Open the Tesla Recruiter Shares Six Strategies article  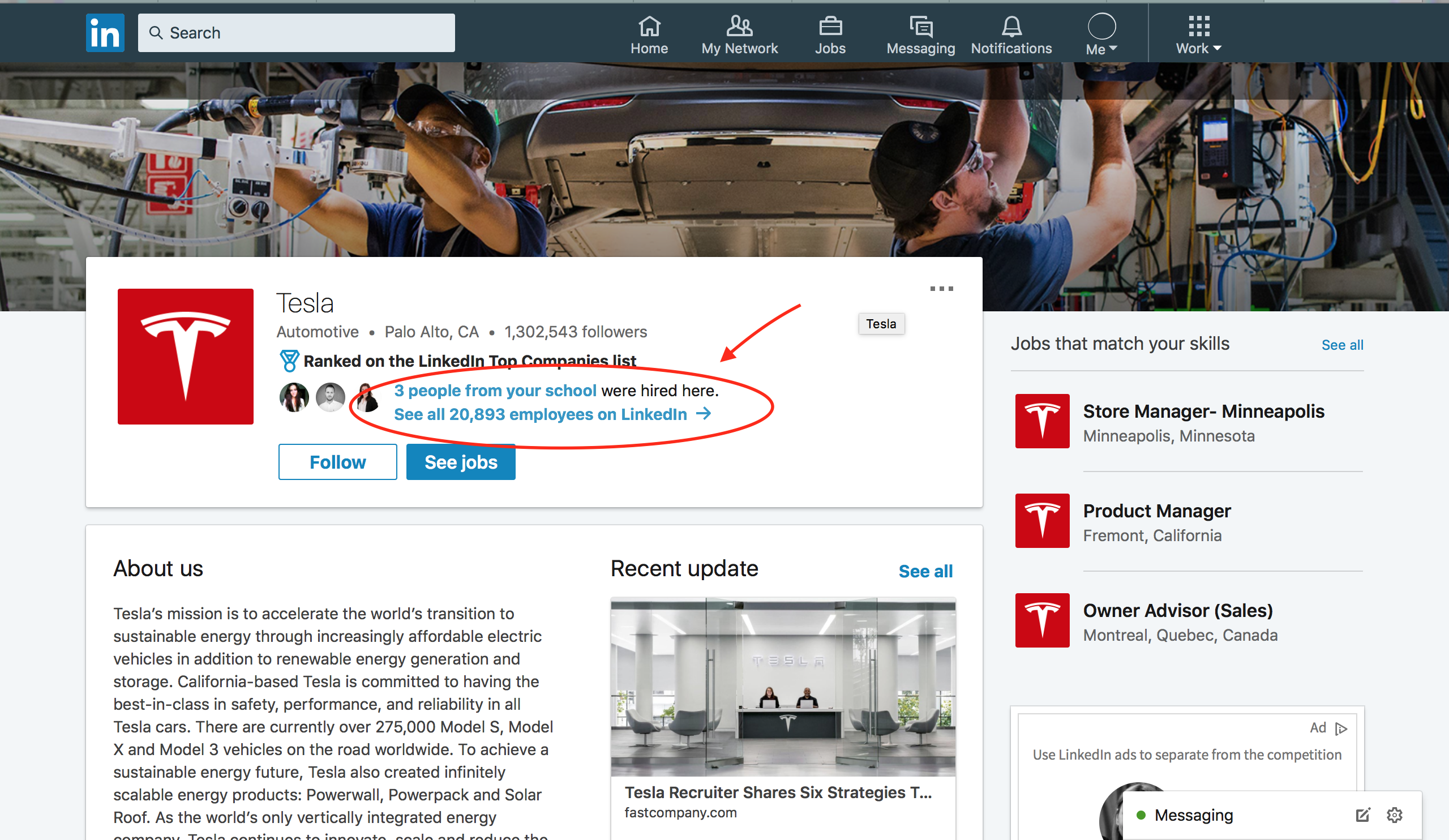click(778, 792)
